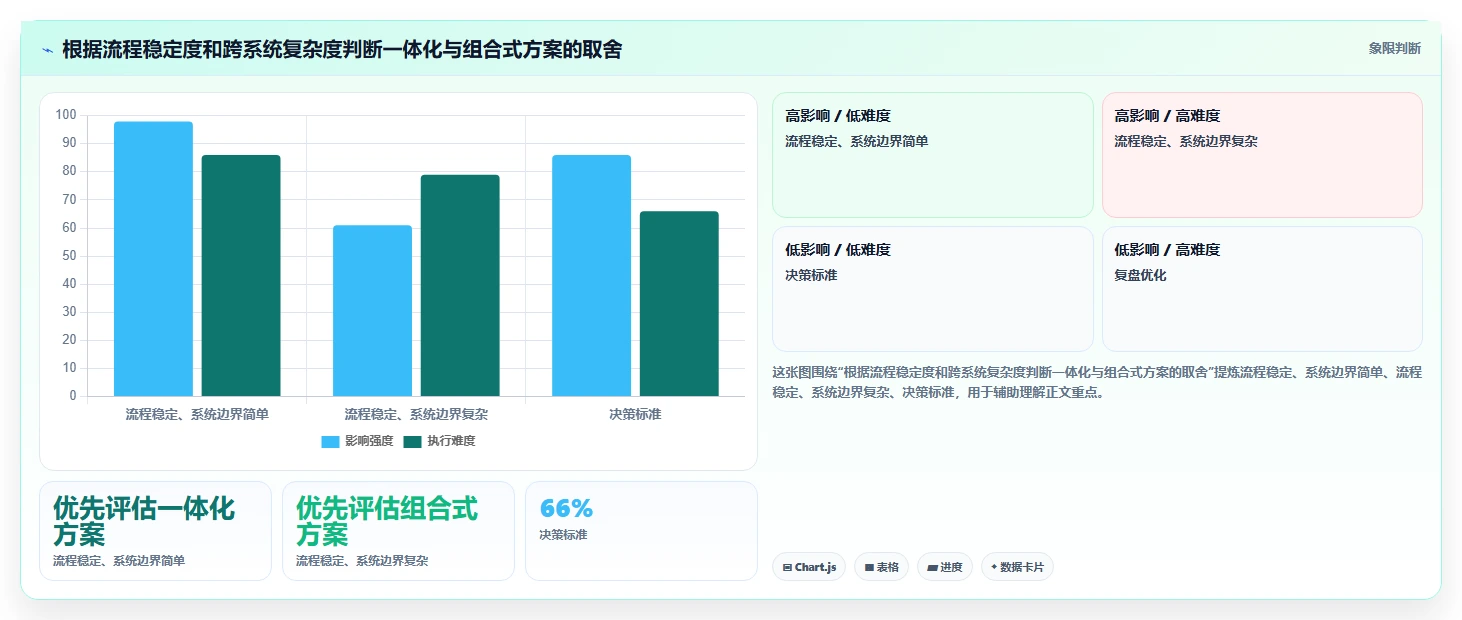Click the green 执行难度 bar for 流程稳定、系统边界复杂
The height and width of the screenshot is (620, 1462).
(460, 285)
